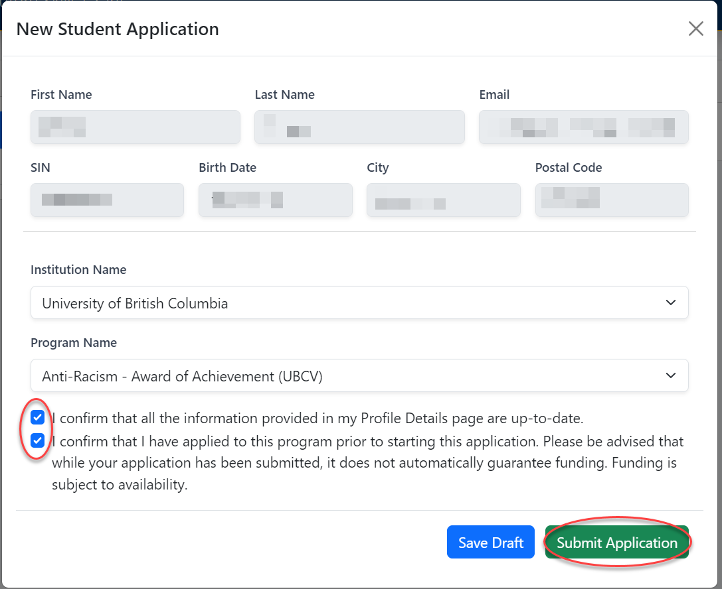722x590 pixels.
Task: Click the Program Name label
Action: [74, 343]
